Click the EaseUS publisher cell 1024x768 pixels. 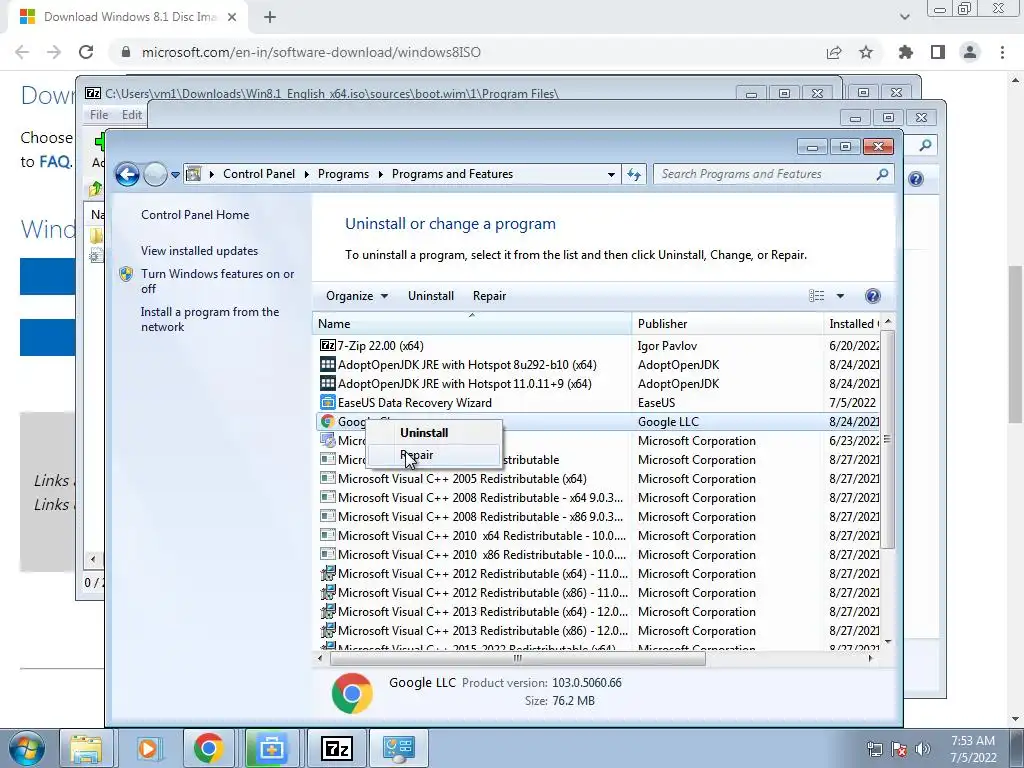point(656,403)
